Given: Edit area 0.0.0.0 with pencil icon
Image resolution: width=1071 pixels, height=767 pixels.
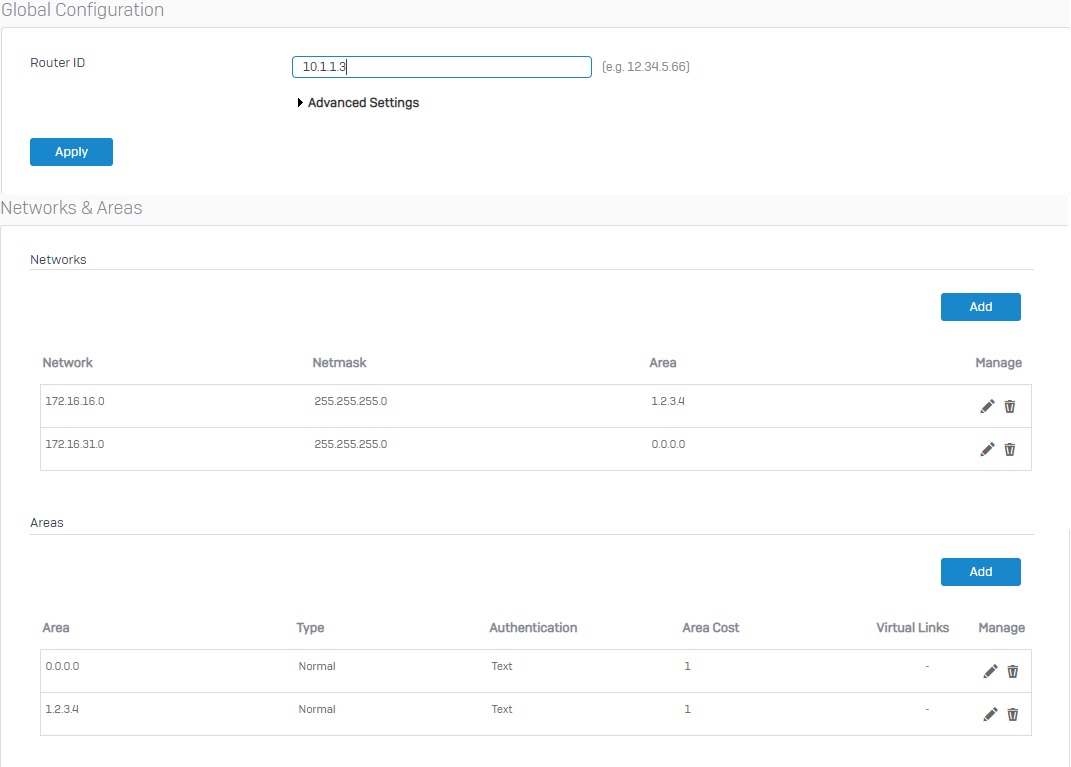Looking at the screenshot, I should point(990,671).
